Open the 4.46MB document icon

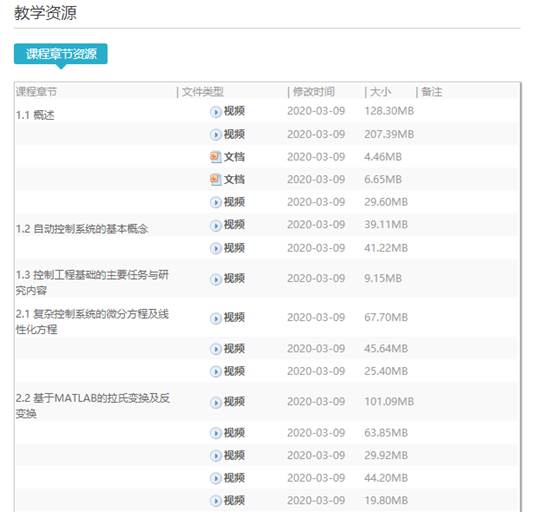pos(215,157)
